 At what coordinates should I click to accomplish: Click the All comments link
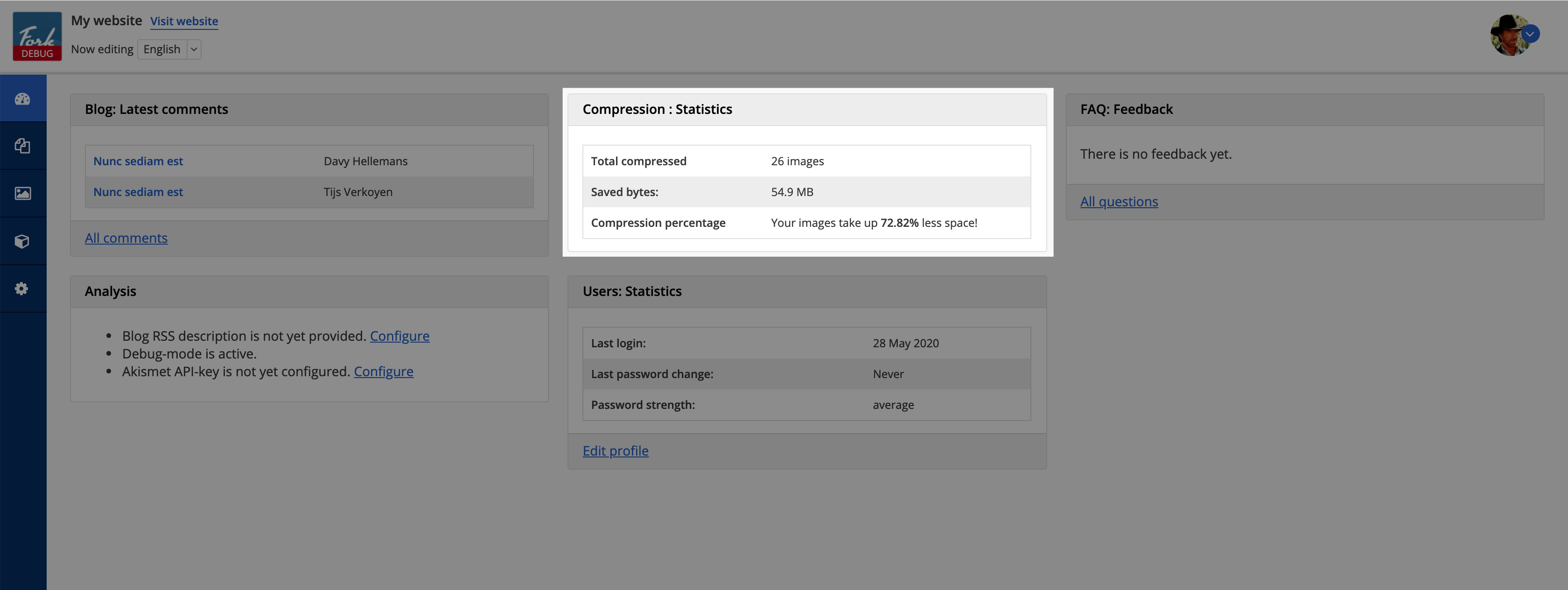pyautogui.click(x=126, y=238)
